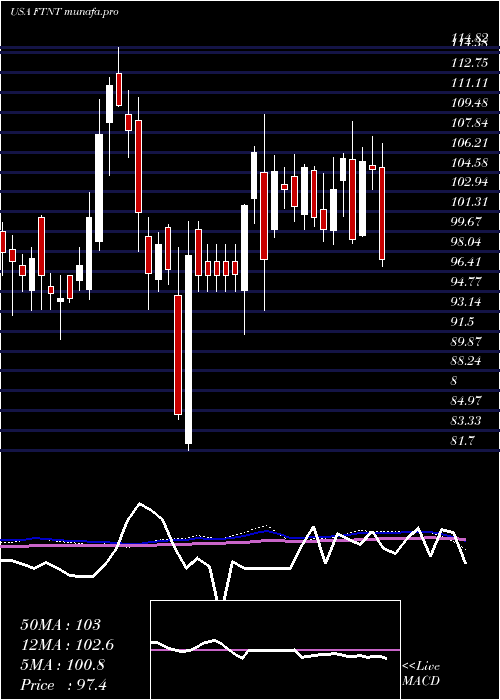Click the 'USA FTNT munafa.pro' chart title

65,12
